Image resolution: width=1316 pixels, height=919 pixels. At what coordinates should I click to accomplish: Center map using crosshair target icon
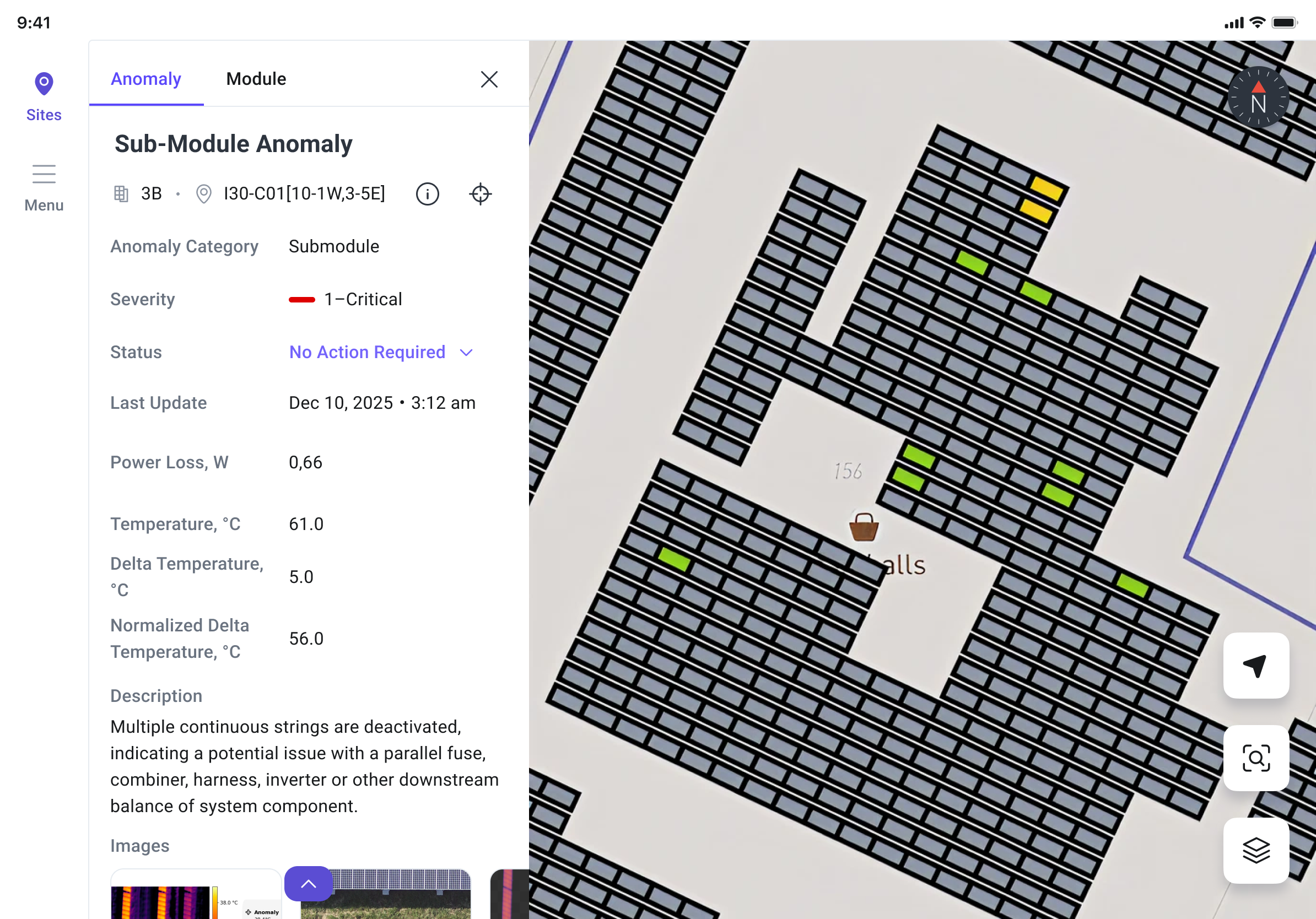tap(480, 193)
